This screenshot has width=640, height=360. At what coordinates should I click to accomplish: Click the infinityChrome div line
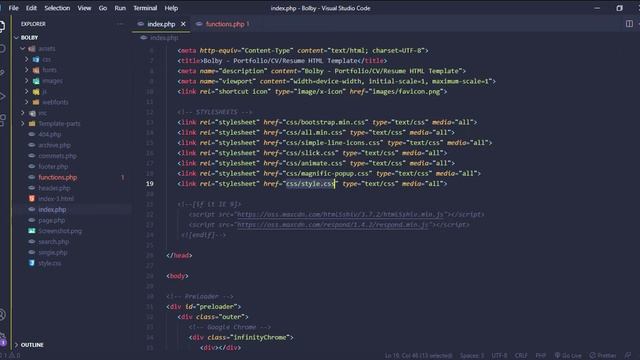[x=241, y=337]
